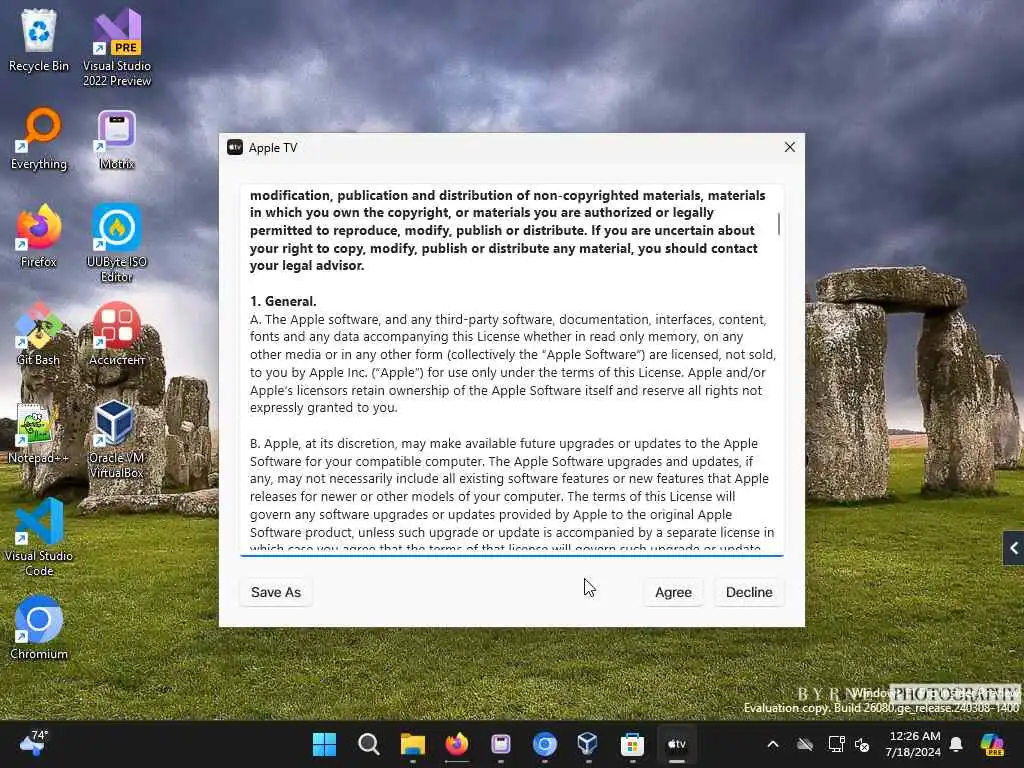Show hidden system tray icons

[773, 744]
